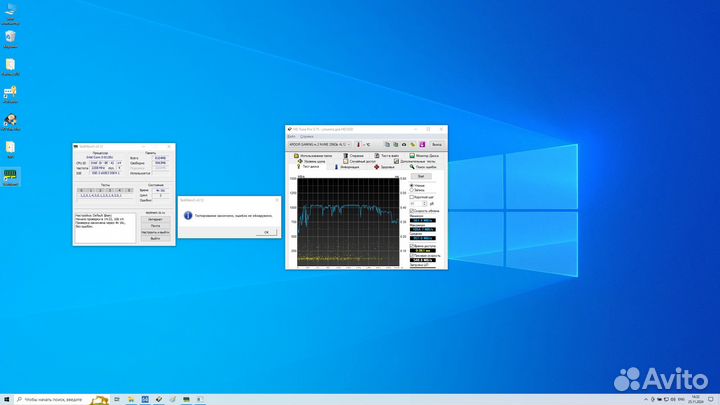
Task: Switch to Стирание tab
Action: tap(354, 156)
